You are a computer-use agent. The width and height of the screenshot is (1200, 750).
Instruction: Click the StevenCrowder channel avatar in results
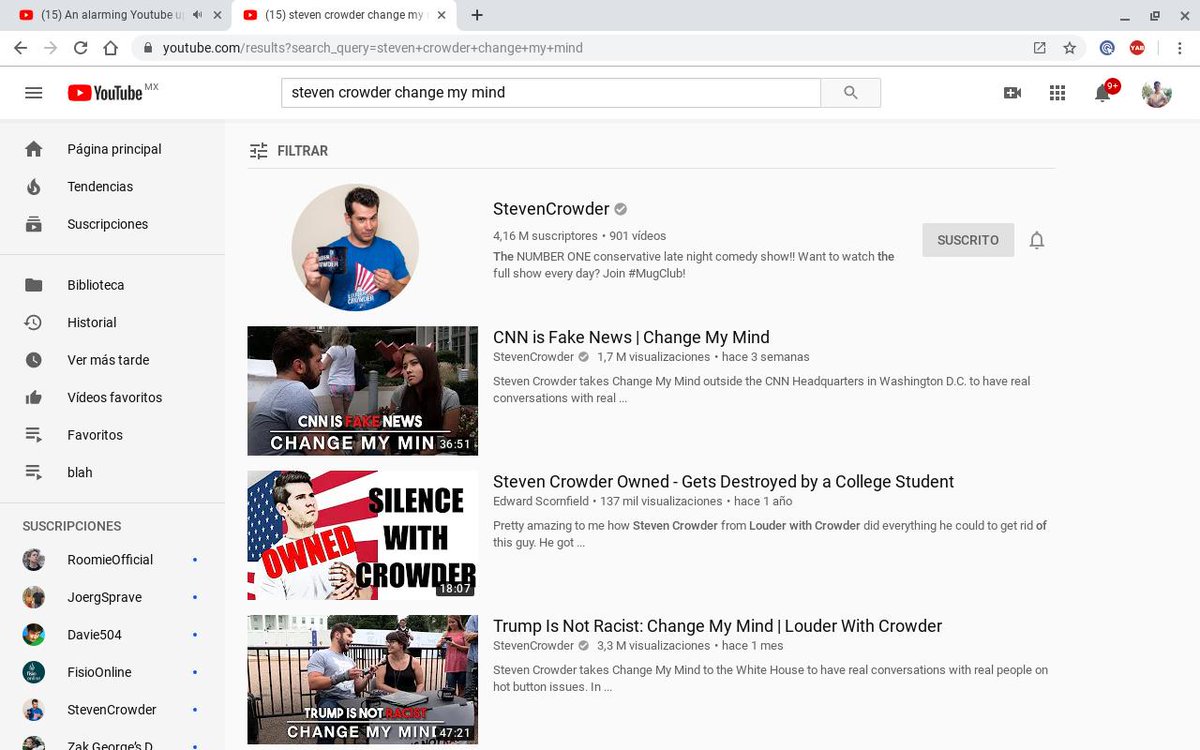click(355, 247)
